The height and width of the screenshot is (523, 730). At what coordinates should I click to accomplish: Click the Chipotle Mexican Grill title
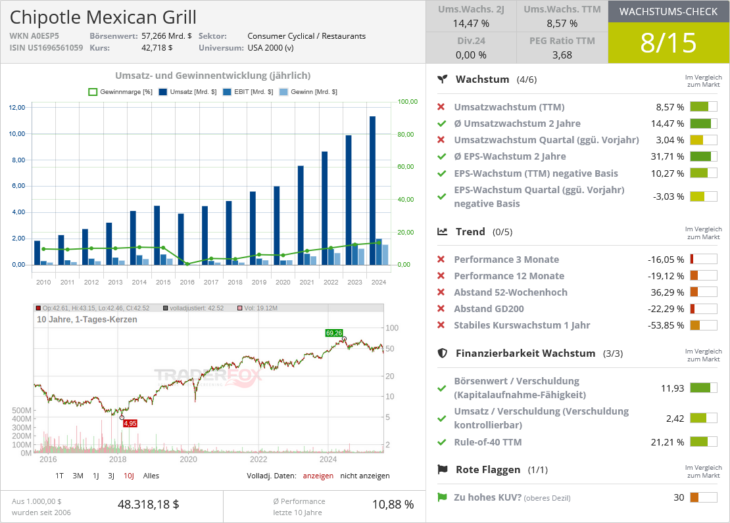(103, 17)
